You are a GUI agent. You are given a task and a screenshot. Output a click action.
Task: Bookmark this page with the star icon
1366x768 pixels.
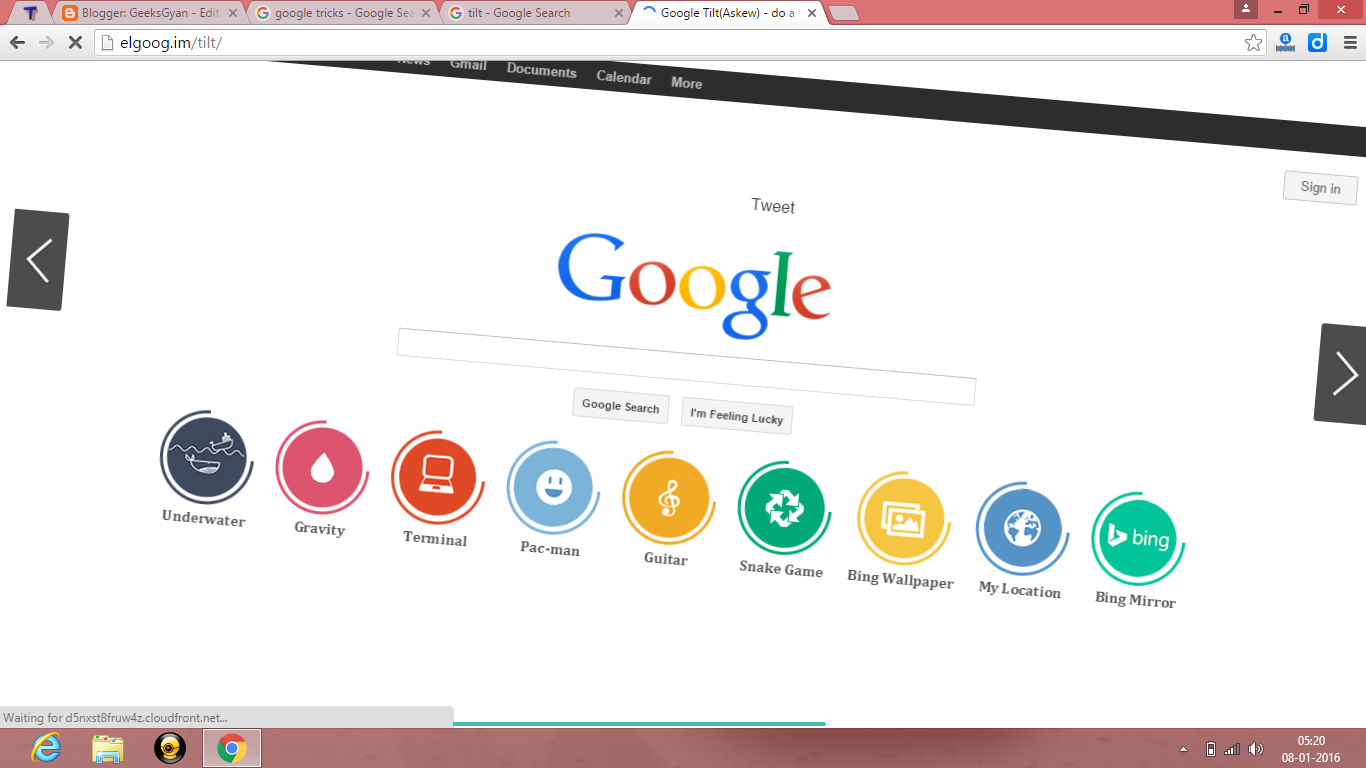(1253, 42)
